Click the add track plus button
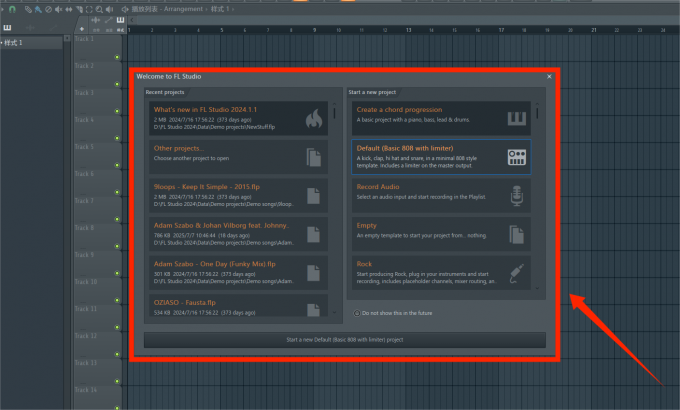 coord(82,29)
